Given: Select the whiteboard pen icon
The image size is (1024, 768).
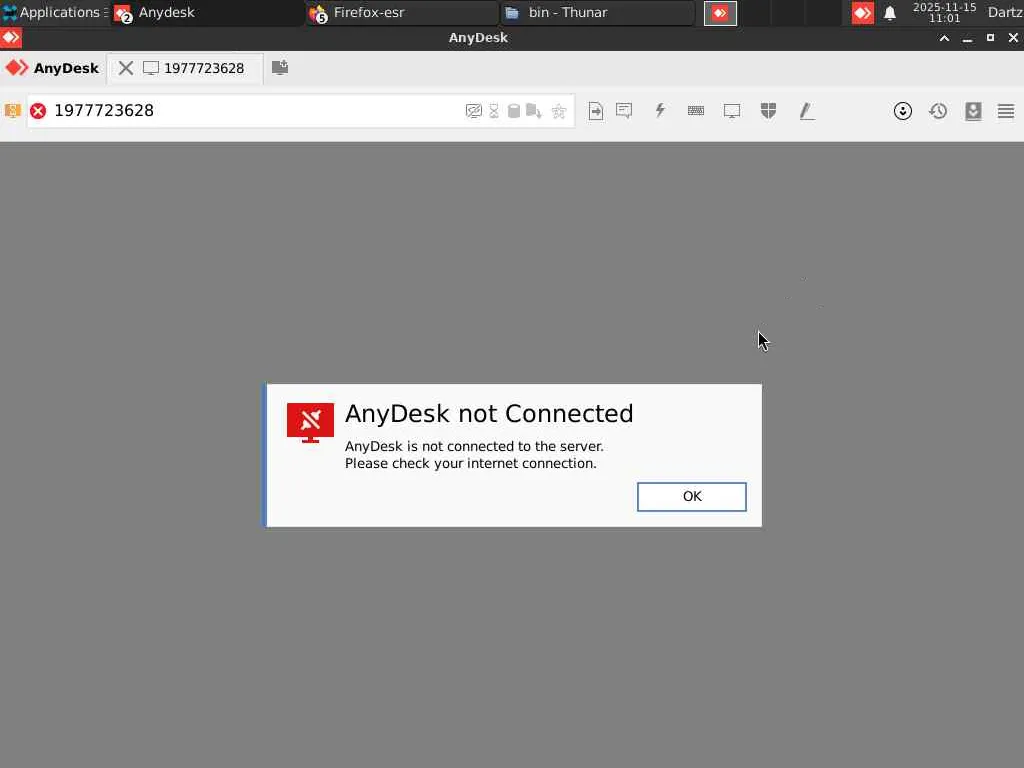Looking at the screenshot, I should [807, 112].
